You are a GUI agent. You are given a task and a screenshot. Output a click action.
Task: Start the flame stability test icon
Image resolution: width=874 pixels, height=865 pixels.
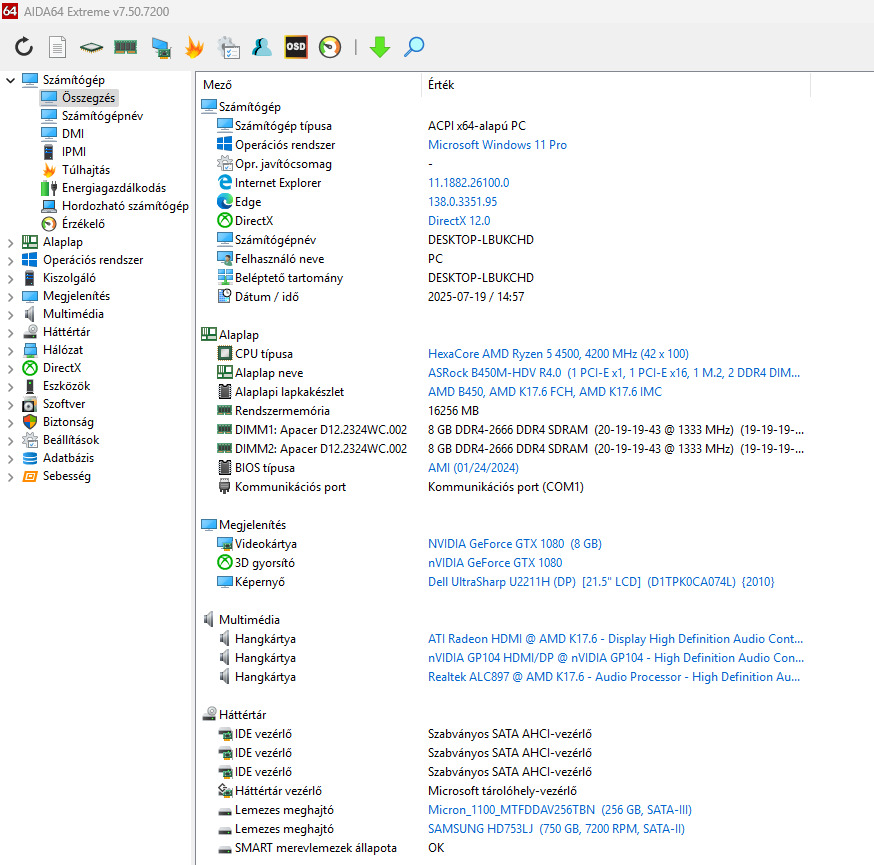tap(194, 47)
